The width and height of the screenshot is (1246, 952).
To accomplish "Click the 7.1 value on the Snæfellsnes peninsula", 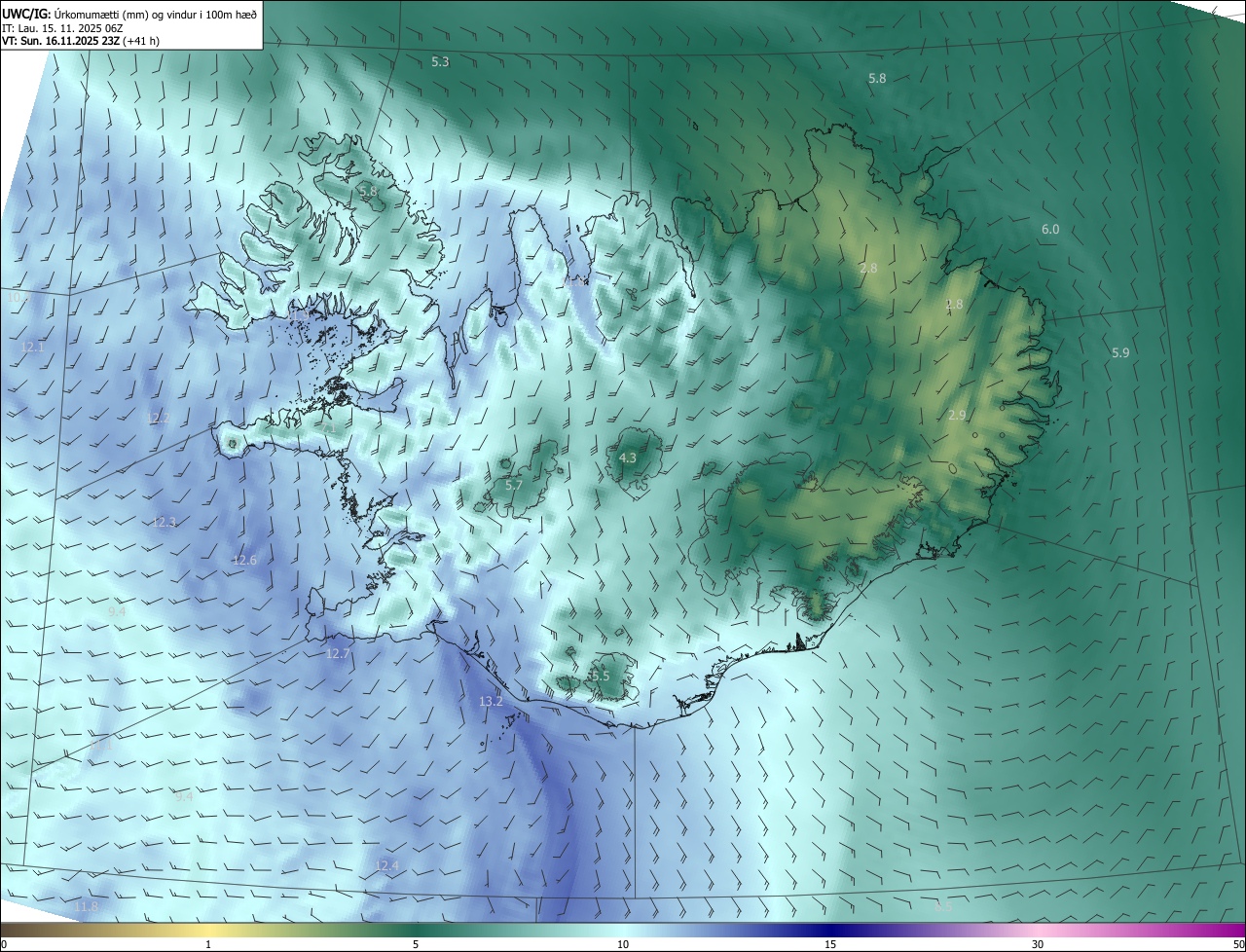I will coord(327,427).
